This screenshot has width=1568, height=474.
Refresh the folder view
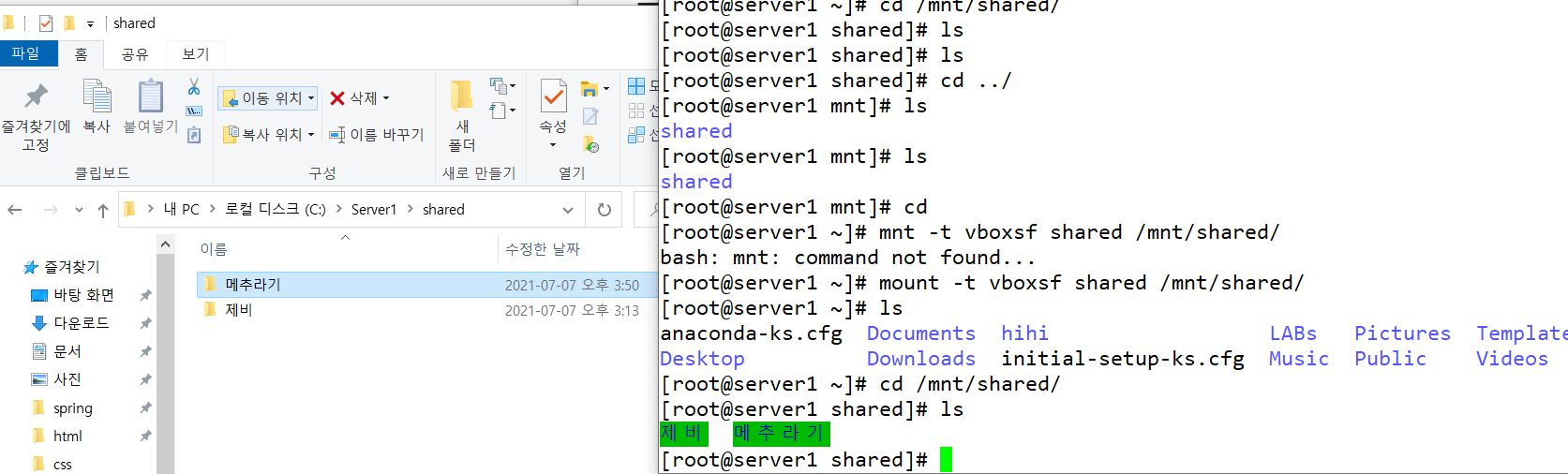605,210
